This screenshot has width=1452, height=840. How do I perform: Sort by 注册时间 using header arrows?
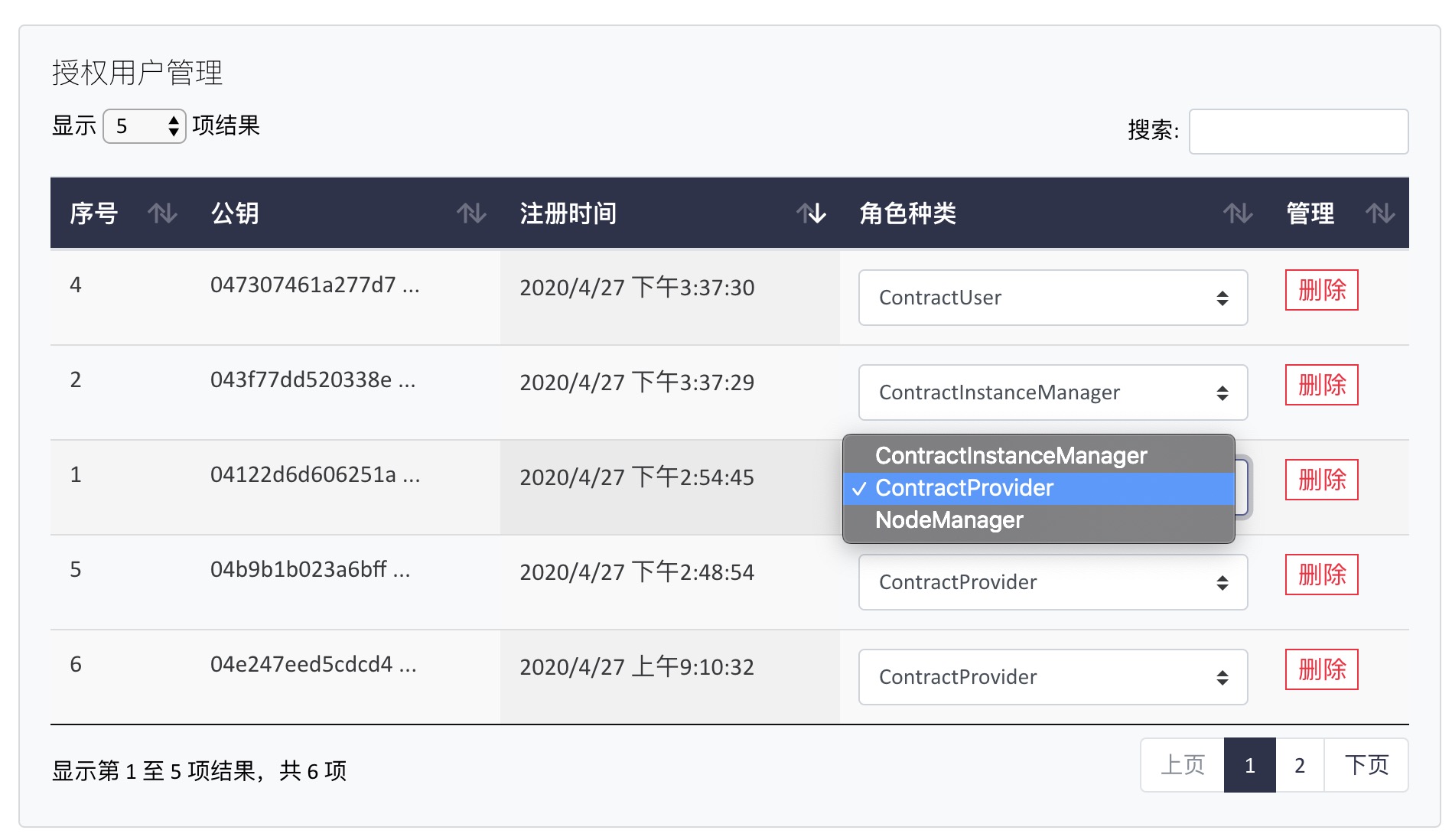[811, 213]
